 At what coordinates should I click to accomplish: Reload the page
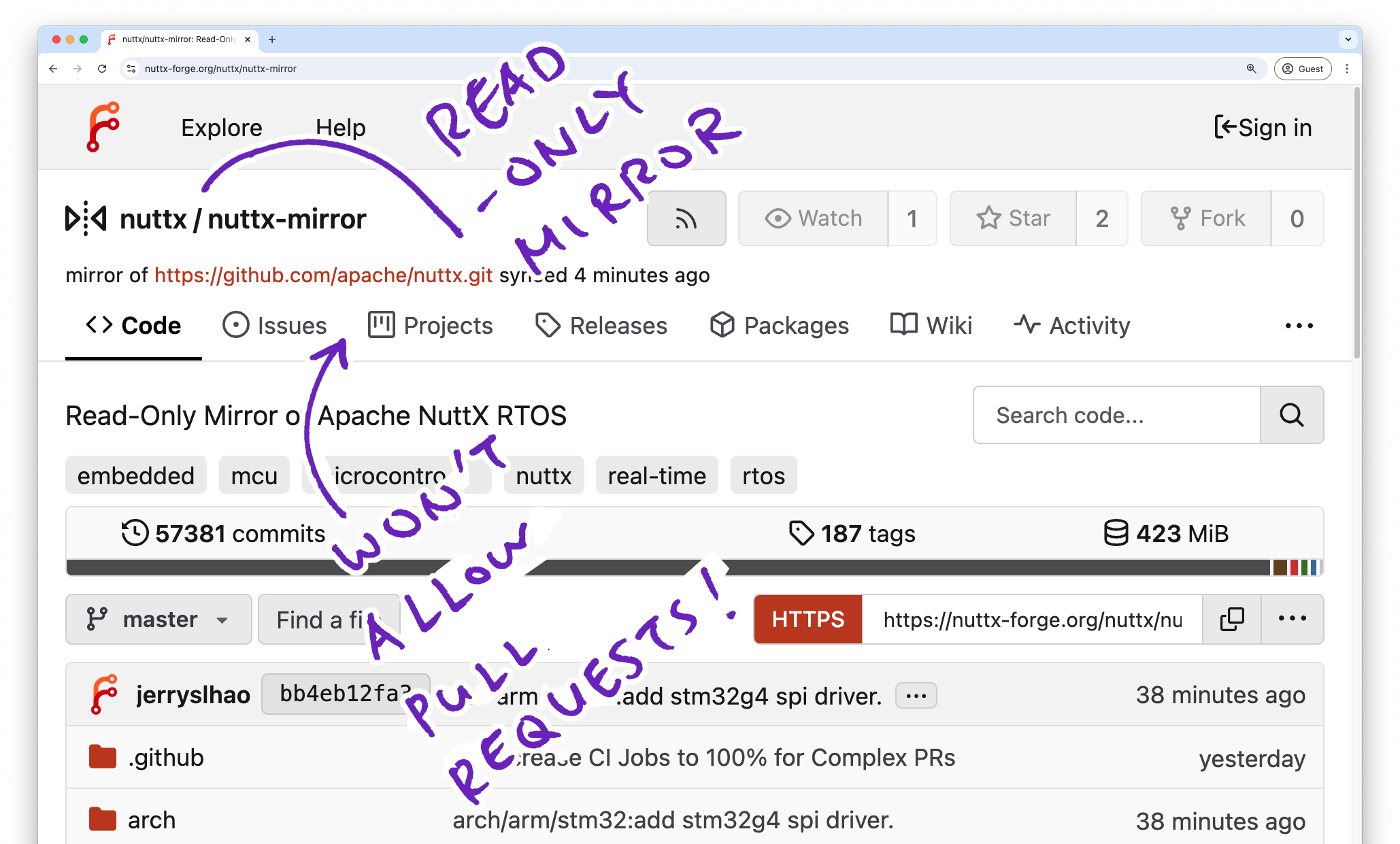pos(102,69)
